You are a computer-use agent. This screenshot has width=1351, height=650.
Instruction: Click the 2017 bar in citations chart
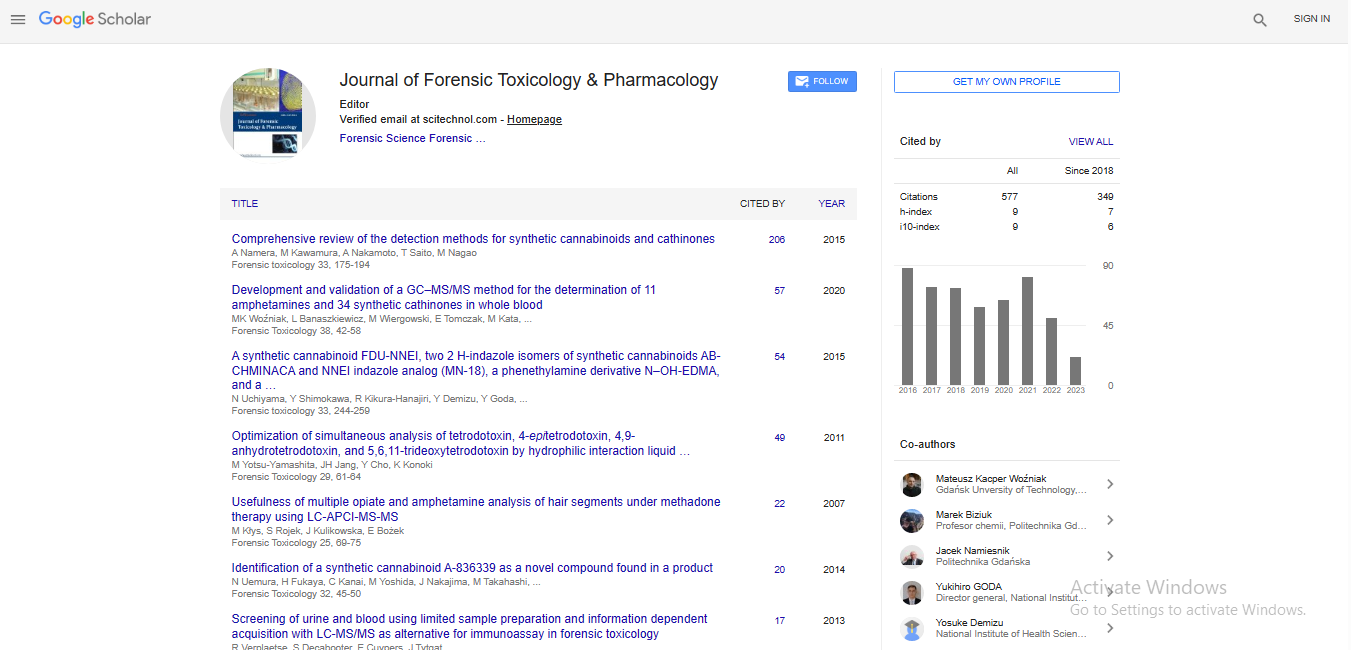932,336
